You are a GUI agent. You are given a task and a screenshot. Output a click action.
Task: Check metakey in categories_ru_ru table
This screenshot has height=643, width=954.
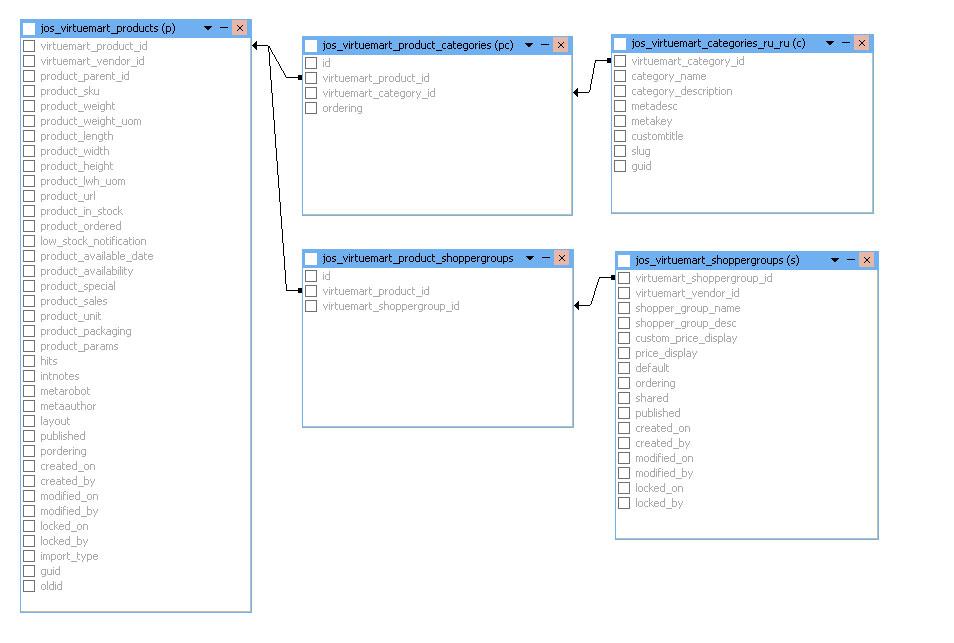pos(620,121)
